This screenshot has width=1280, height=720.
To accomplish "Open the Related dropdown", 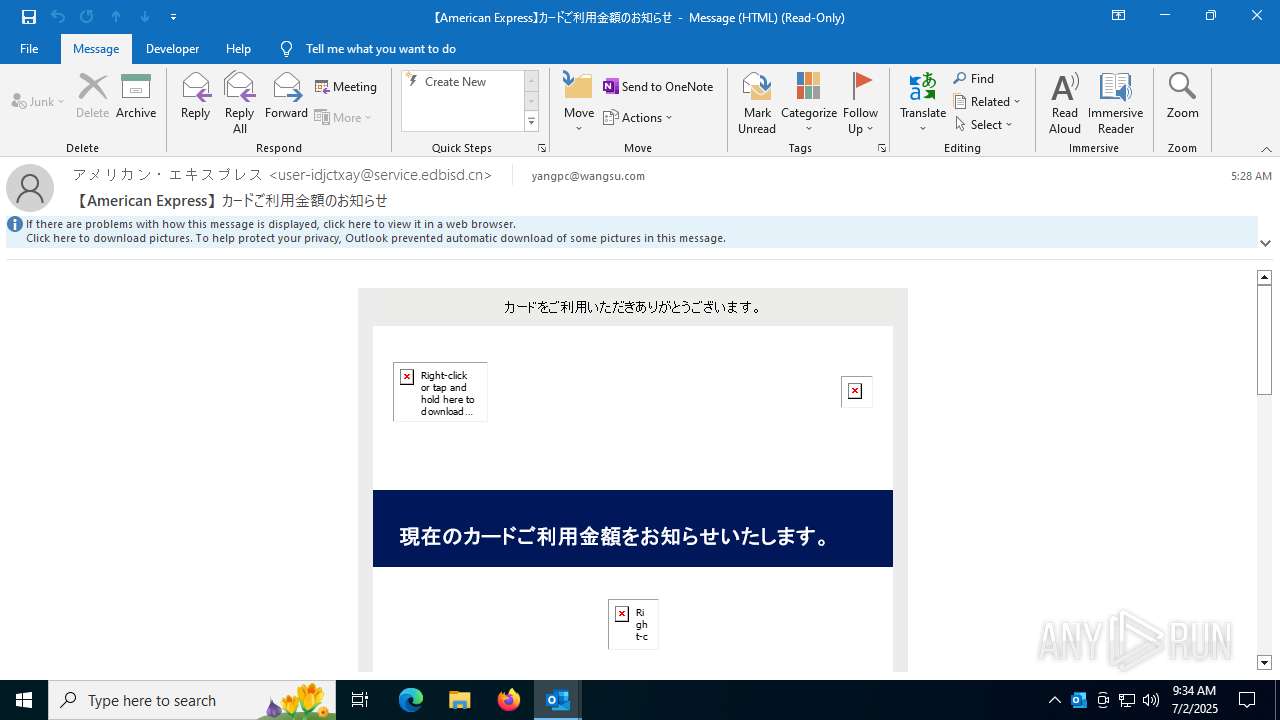I will pos(987,102).
